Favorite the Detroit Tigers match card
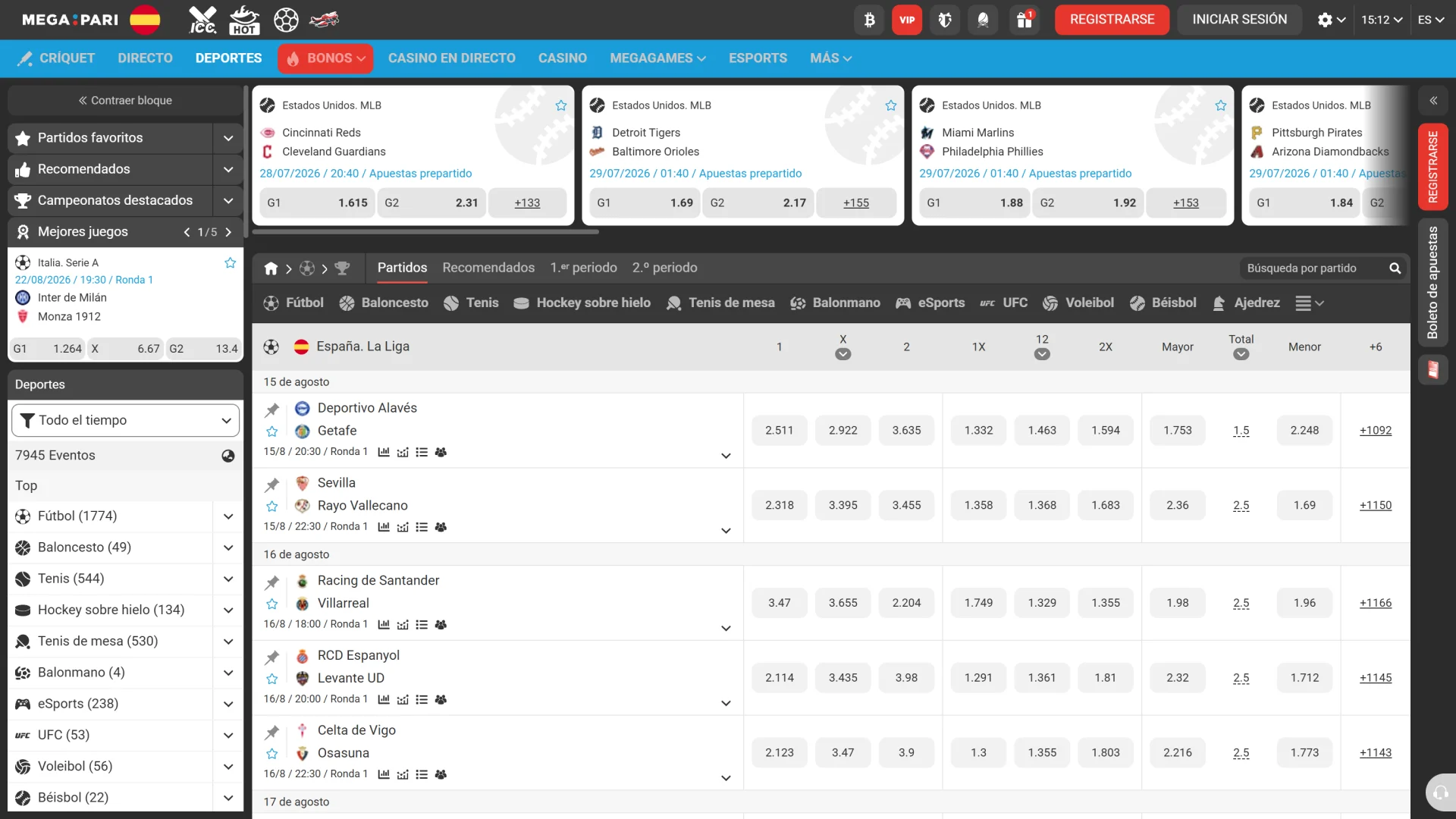The width and height of the screenshot is (1456, 819). (891, 105)
